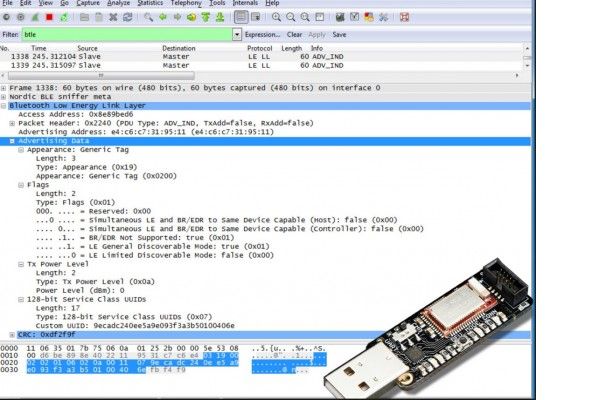
Task: Expand the Frame 1338 tree node
Action: (x=3, y=88)
